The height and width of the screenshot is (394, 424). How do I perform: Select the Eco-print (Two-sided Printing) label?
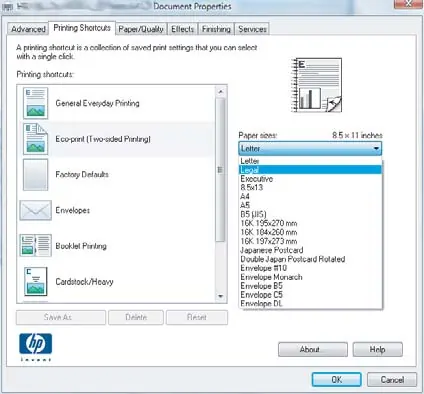pos(103,139)
